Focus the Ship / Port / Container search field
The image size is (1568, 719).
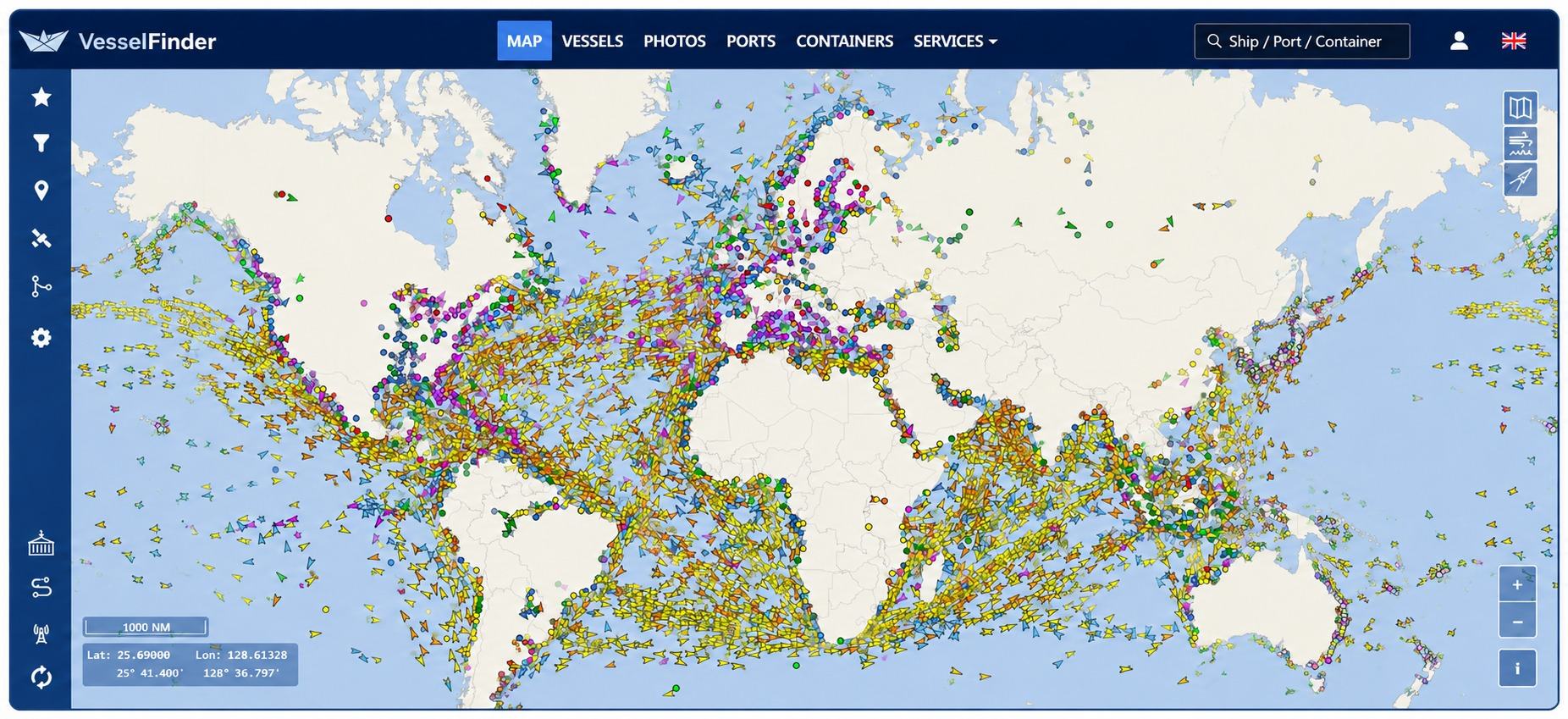tap(1302, 41)
